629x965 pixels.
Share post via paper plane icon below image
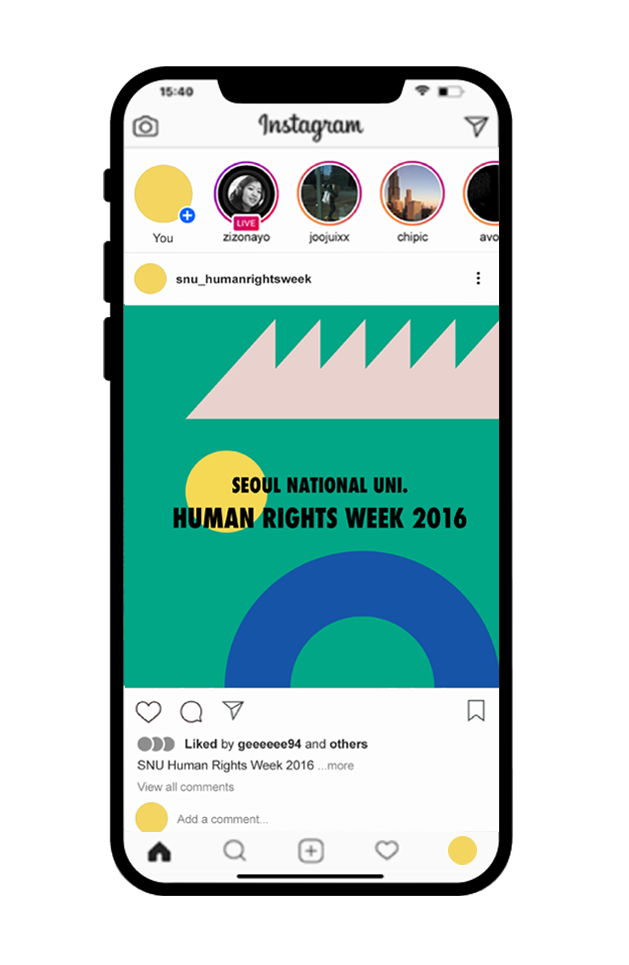click(233, 710)
